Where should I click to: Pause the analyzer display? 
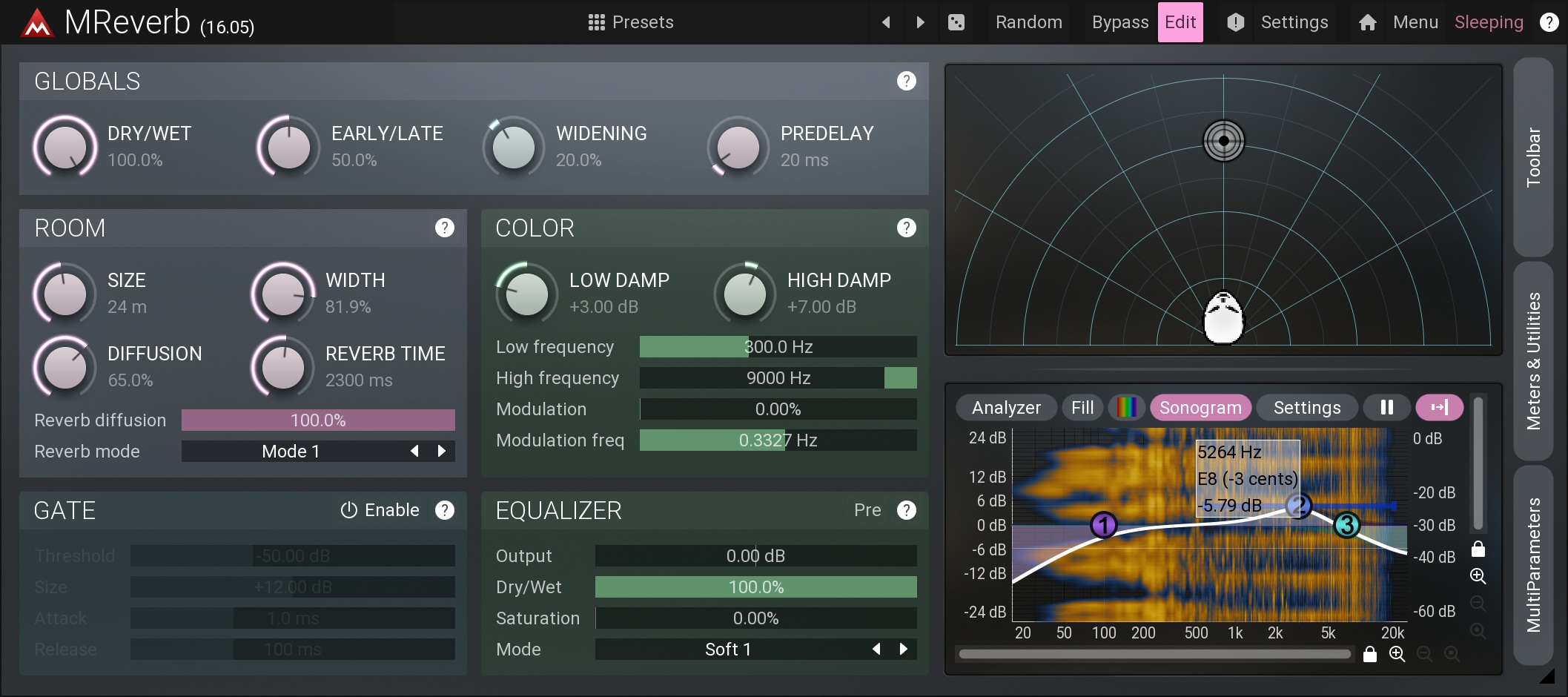(x=1387, y=407)
